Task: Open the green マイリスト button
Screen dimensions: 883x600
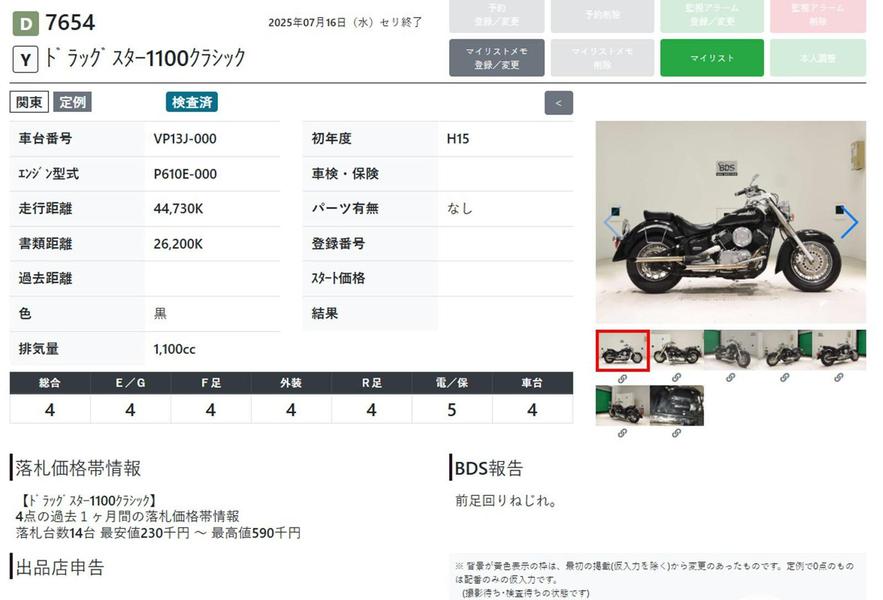Action: tap(711, 58)
